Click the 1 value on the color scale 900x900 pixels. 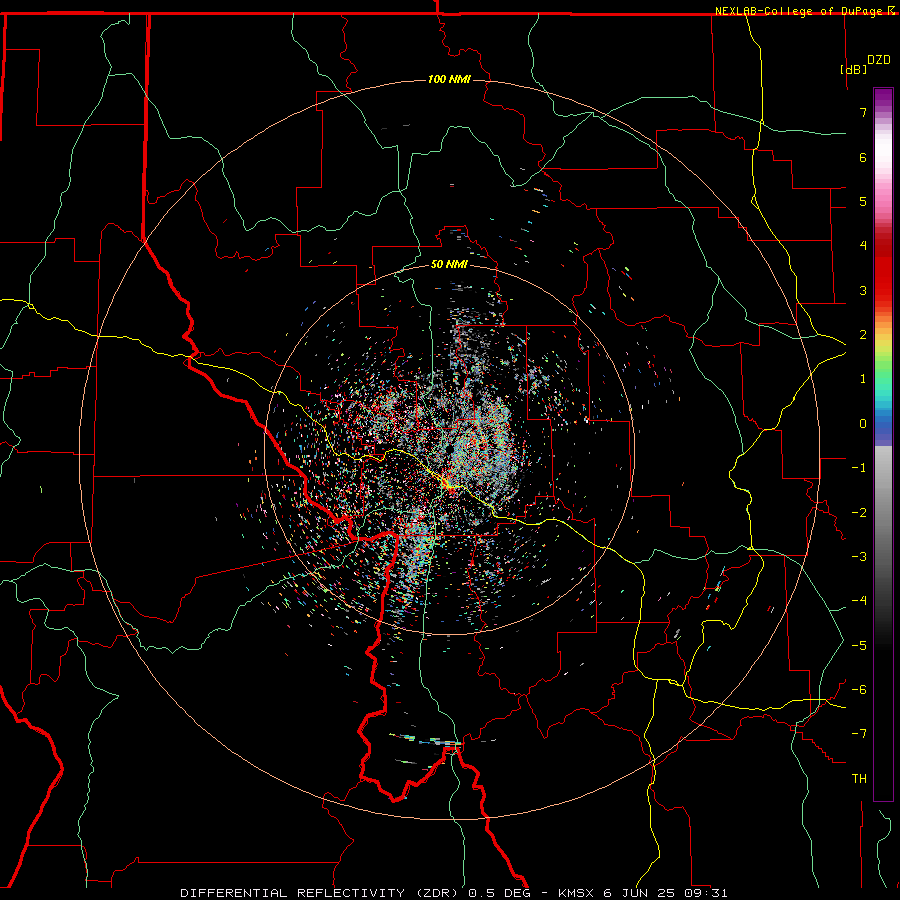point(863,379)
